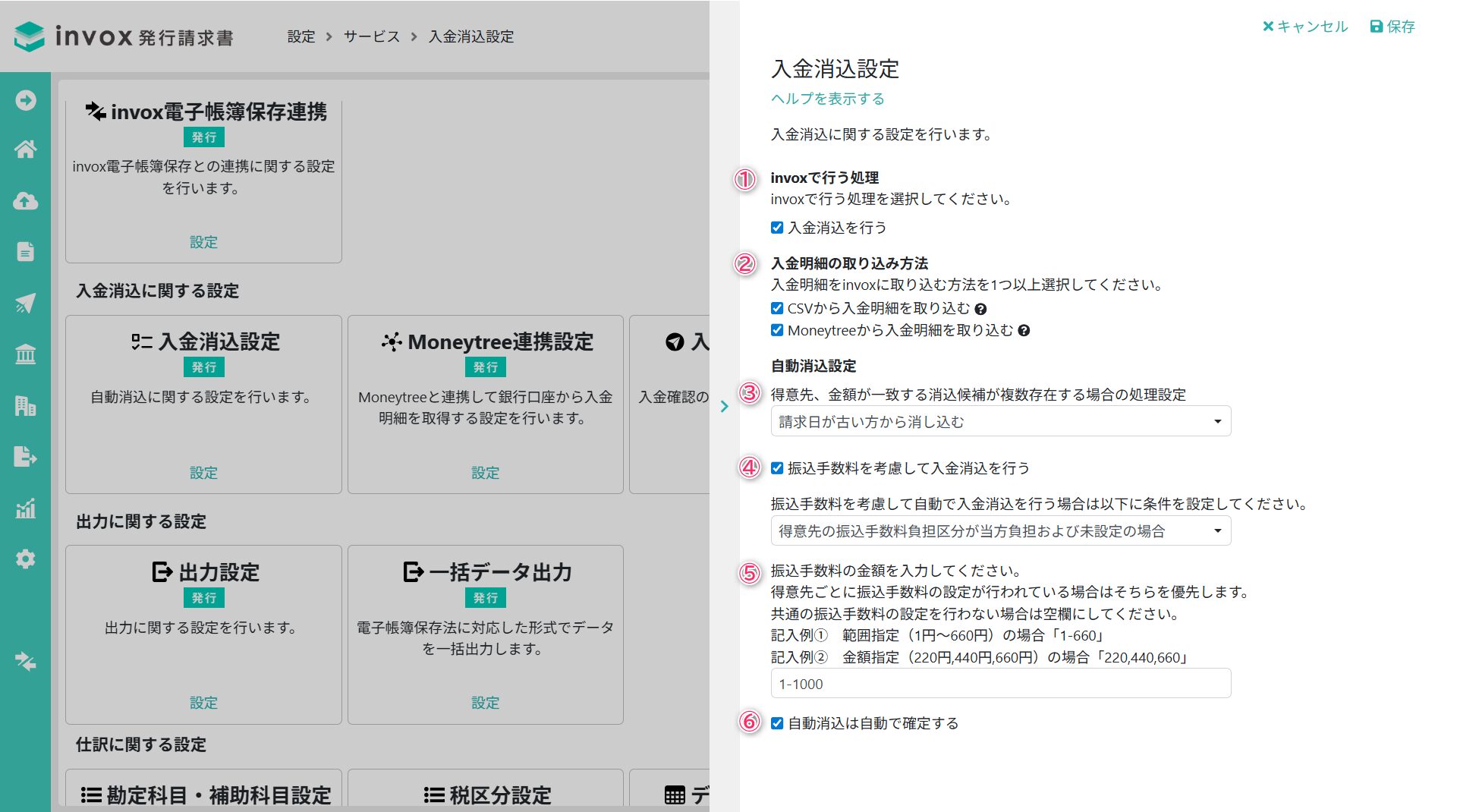1457x812 pixels.
Task: Click the 仕訳に関する設定 section heading
Action: tap(141, 744)
